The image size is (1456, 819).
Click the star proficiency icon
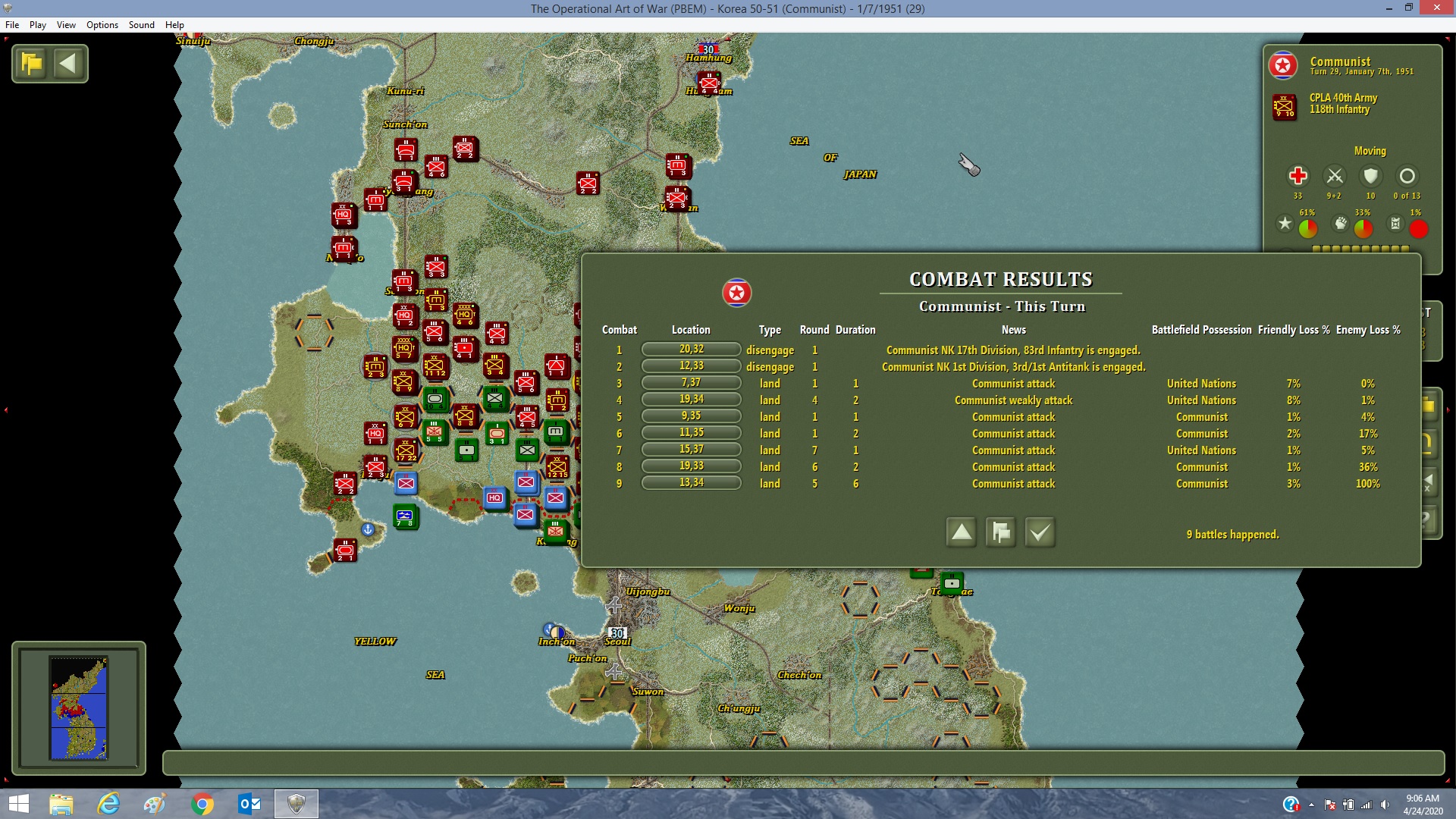[1285, 224]
